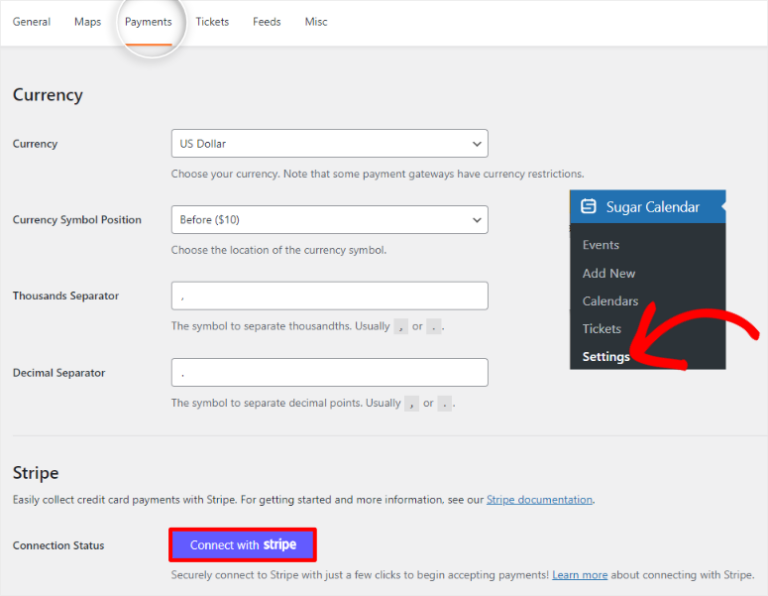Follow the Learn more link
Viewport: 768px width, 596px height.
coord(579,575)
